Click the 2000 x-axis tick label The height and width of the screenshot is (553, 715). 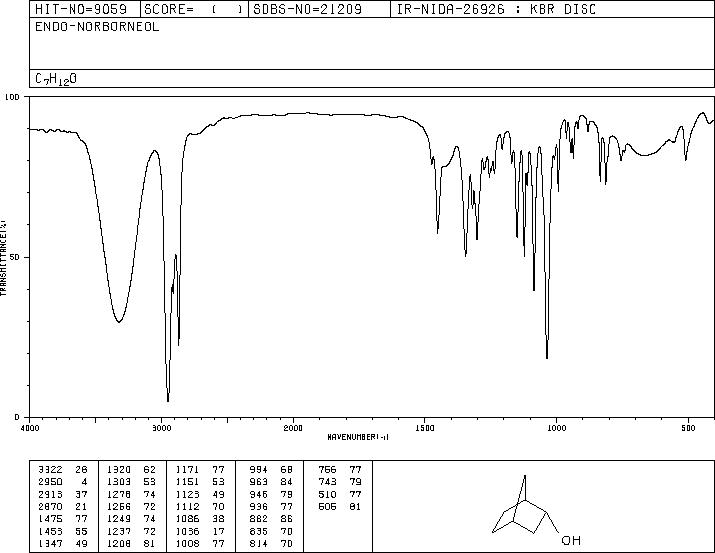(x=293, y=428)
